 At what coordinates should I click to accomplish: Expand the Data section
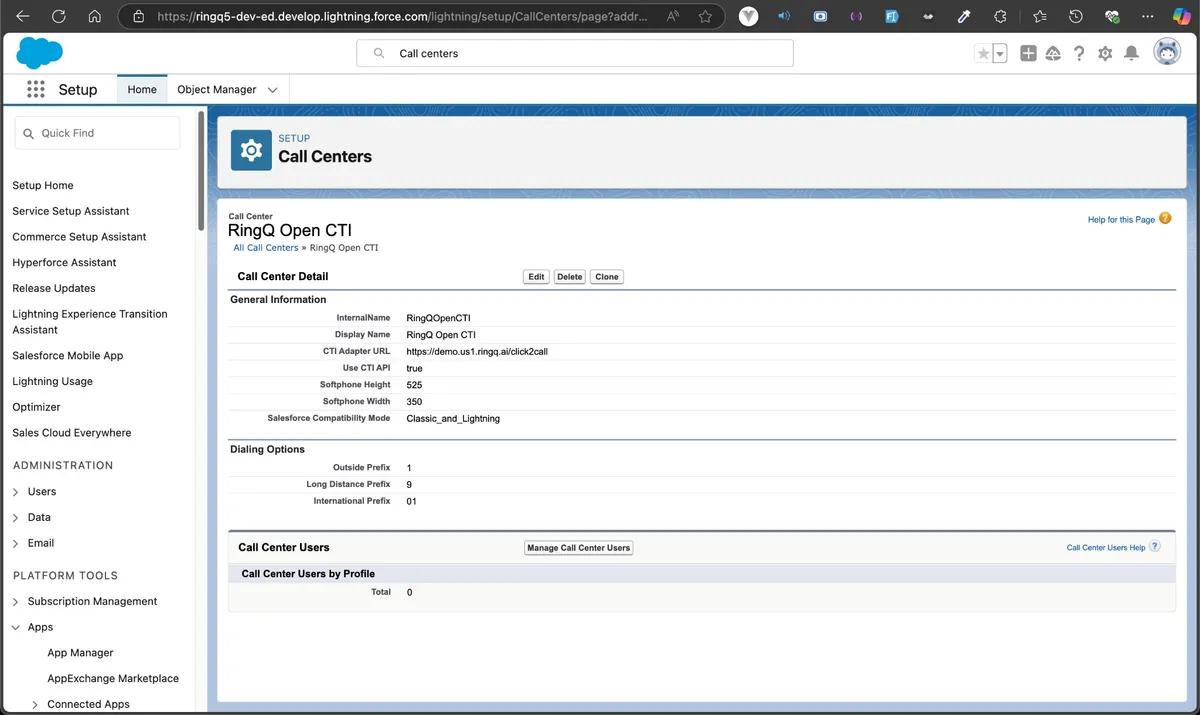click(15, 518)
